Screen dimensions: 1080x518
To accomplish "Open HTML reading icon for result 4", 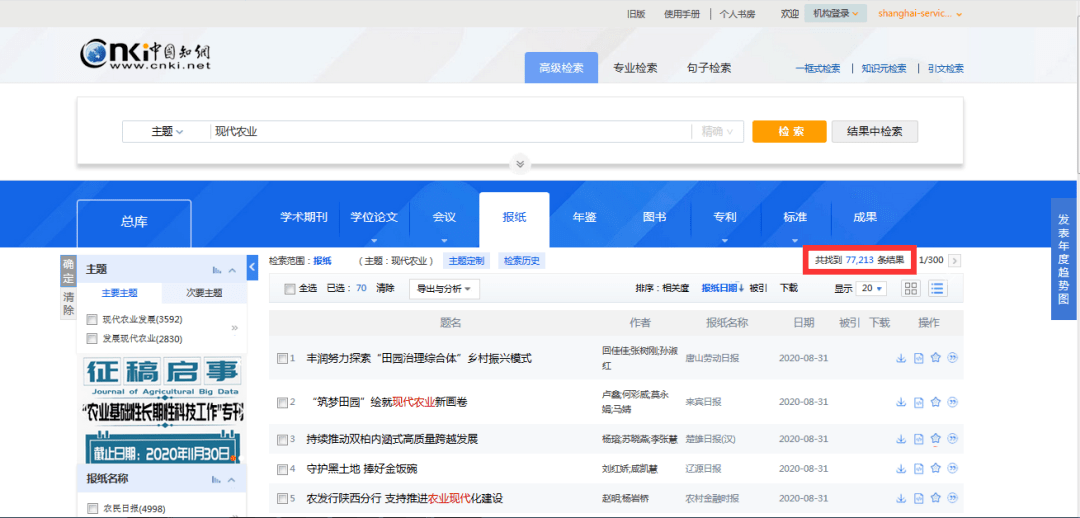I will click(919, 468).
